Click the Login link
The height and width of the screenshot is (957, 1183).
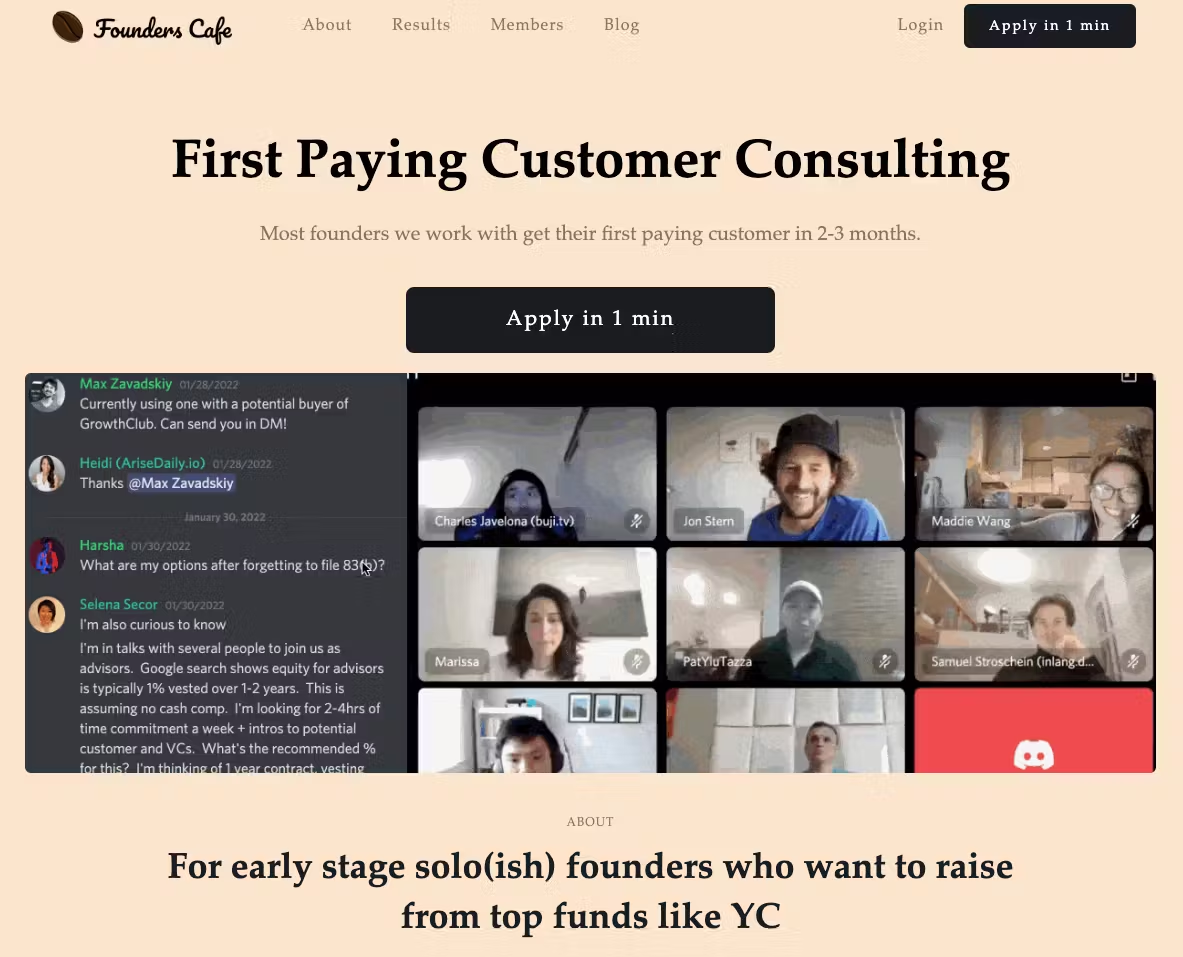[920, 25]
